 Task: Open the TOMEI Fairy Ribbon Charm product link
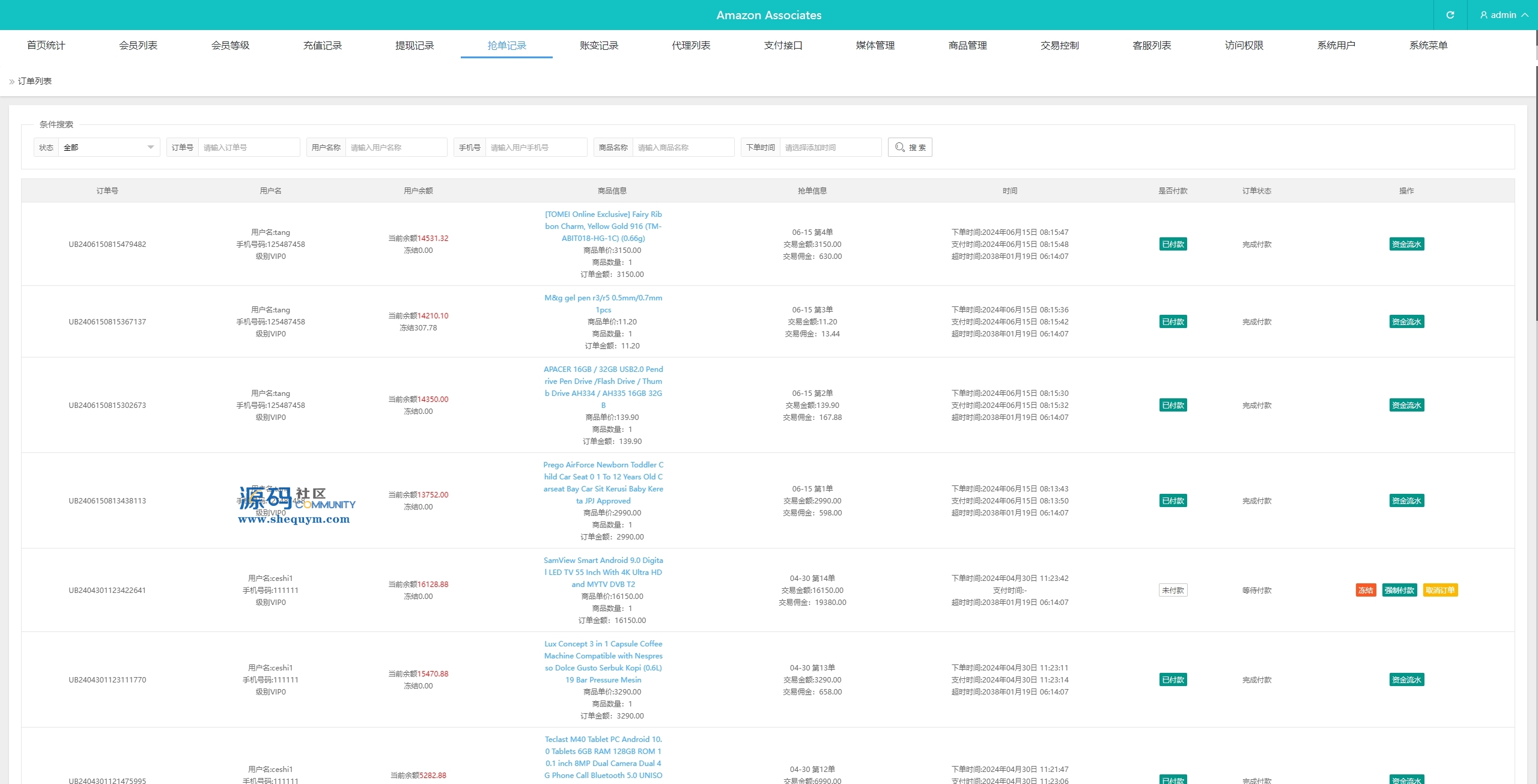pyautogui.click(x=603, y=226)
